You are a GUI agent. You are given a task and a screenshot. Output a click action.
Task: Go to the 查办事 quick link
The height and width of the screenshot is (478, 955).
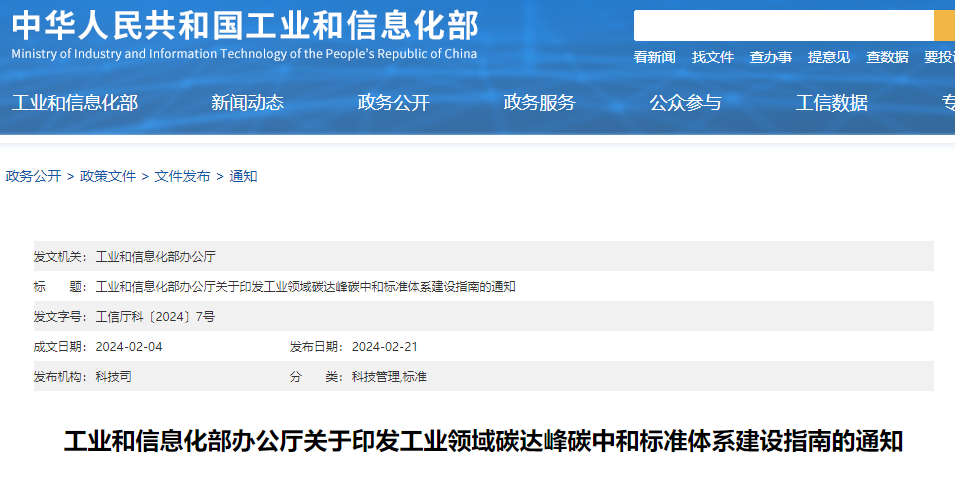coord(771,58)
